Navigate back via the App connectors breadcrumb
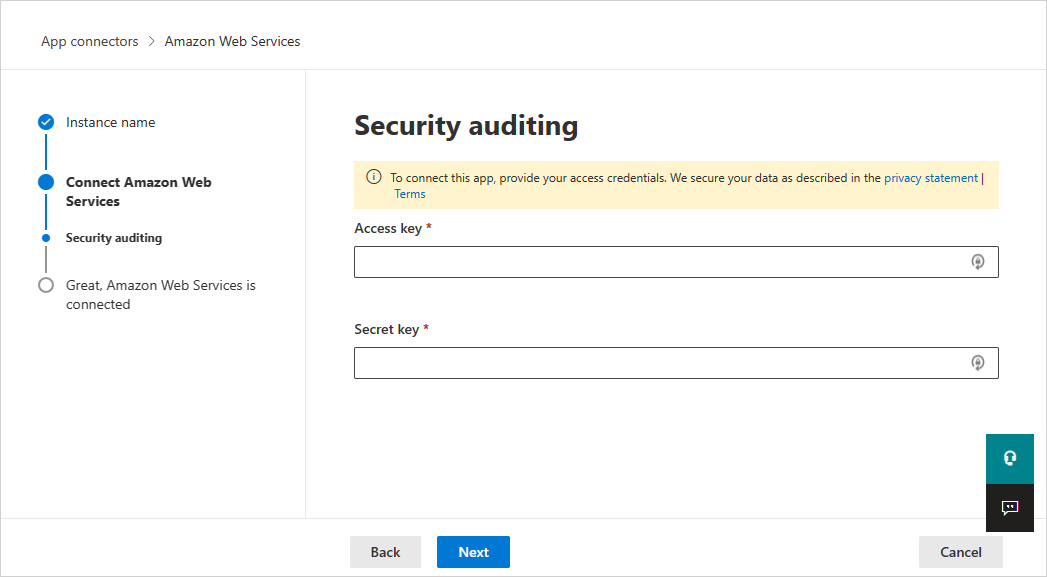The width and height of the screenshot is (1047, 577). coord(89,41)
